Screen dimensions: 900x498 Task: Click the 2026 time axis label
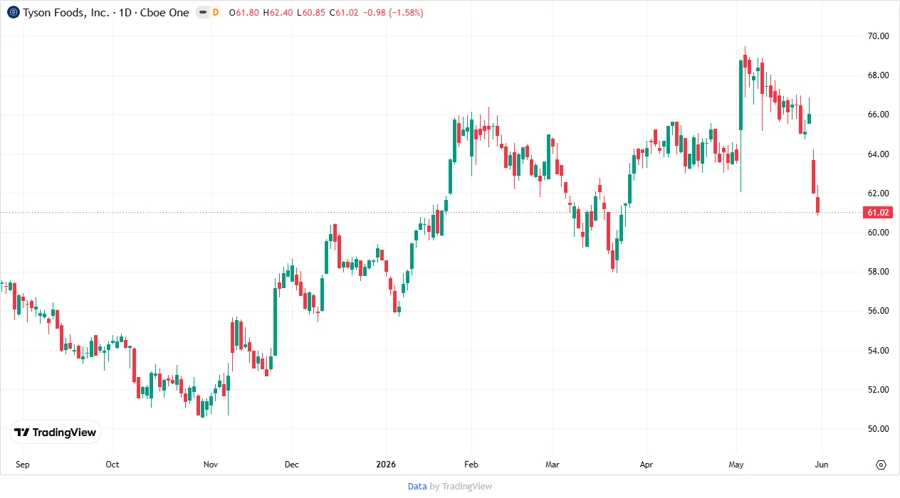[x=386, y=464]
